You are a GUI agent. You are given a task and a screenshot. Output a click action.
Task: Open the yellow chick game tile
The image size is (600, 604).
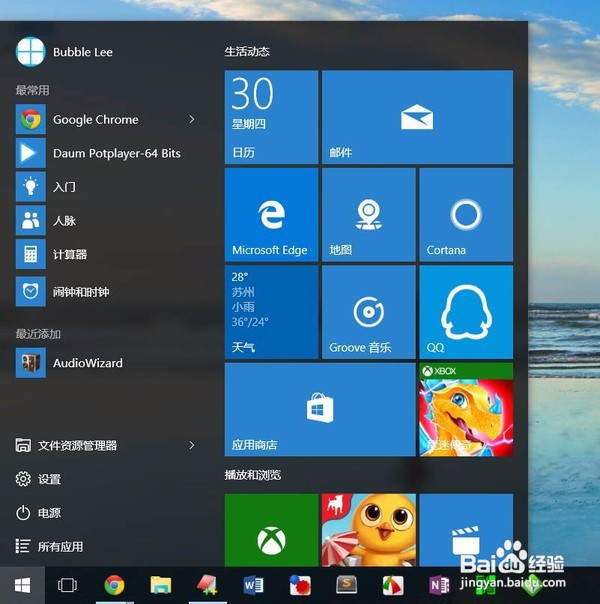[x=369, y=530]
